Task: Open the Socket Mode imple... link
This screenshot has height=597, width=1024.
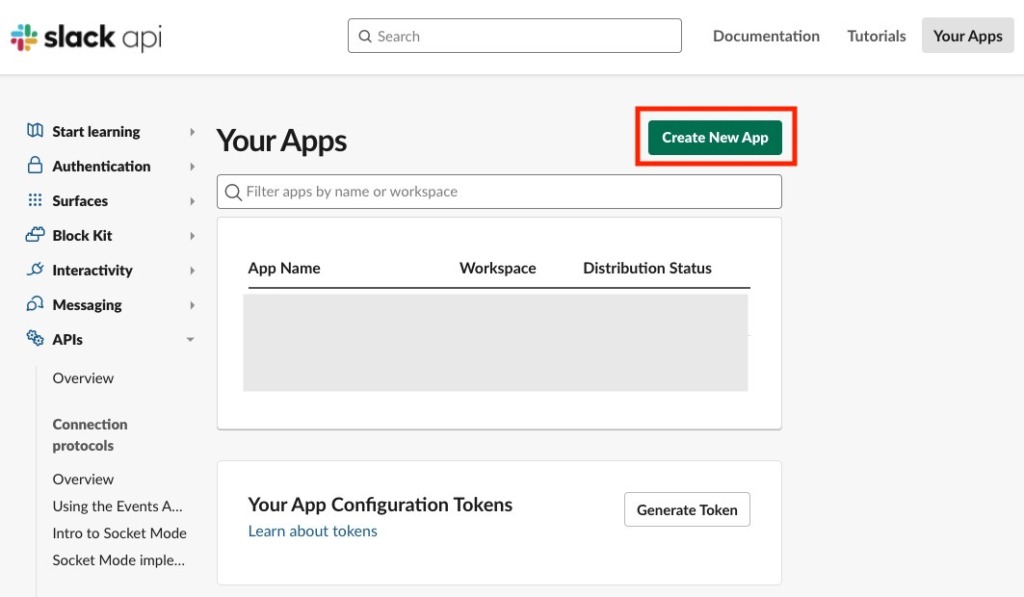Action: (x=118, y=560)
